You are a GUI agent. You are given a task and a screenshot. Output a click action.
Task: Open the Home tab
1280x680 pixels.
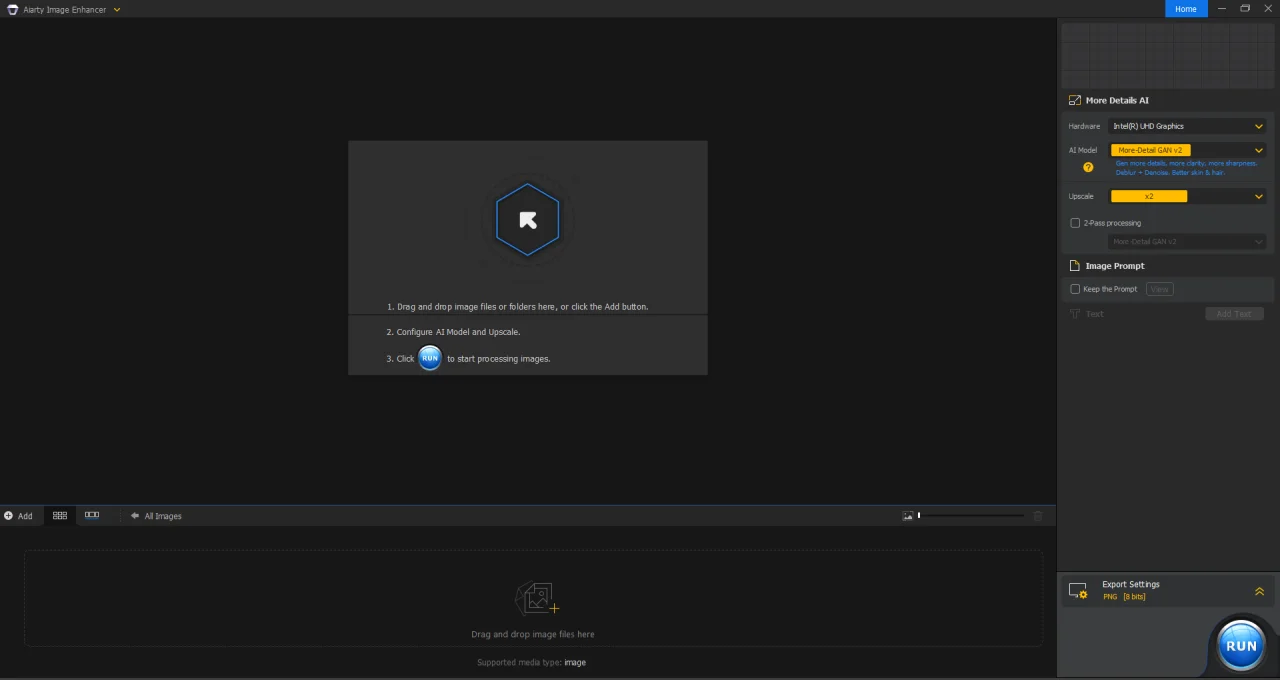1186,9
